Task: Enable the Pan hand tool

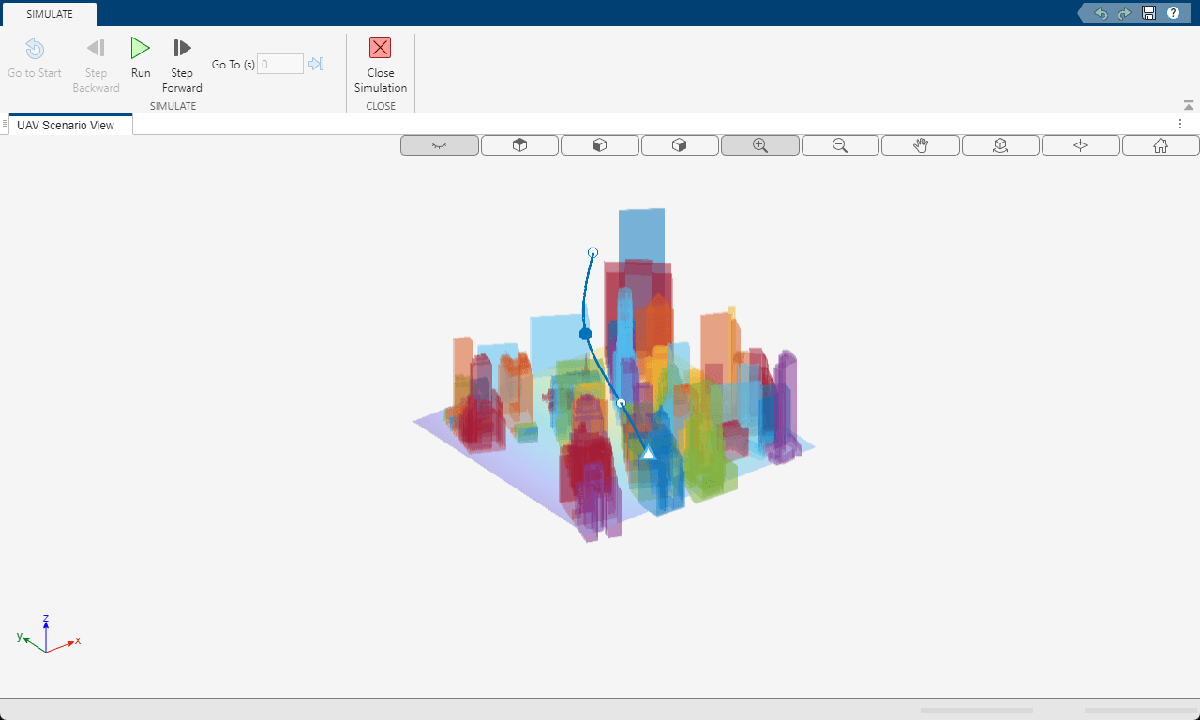Action: point(920,146)
